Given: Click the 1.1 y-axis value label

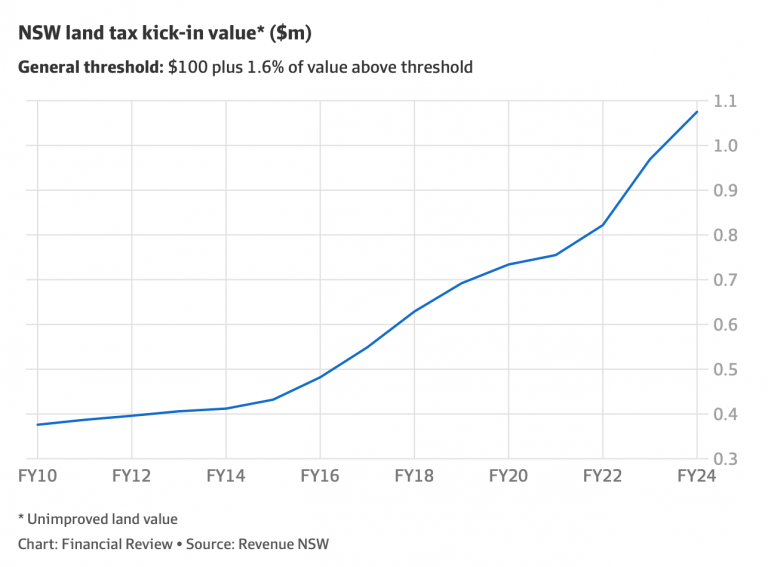Looking at the screenshot, I should coord(725,101).
